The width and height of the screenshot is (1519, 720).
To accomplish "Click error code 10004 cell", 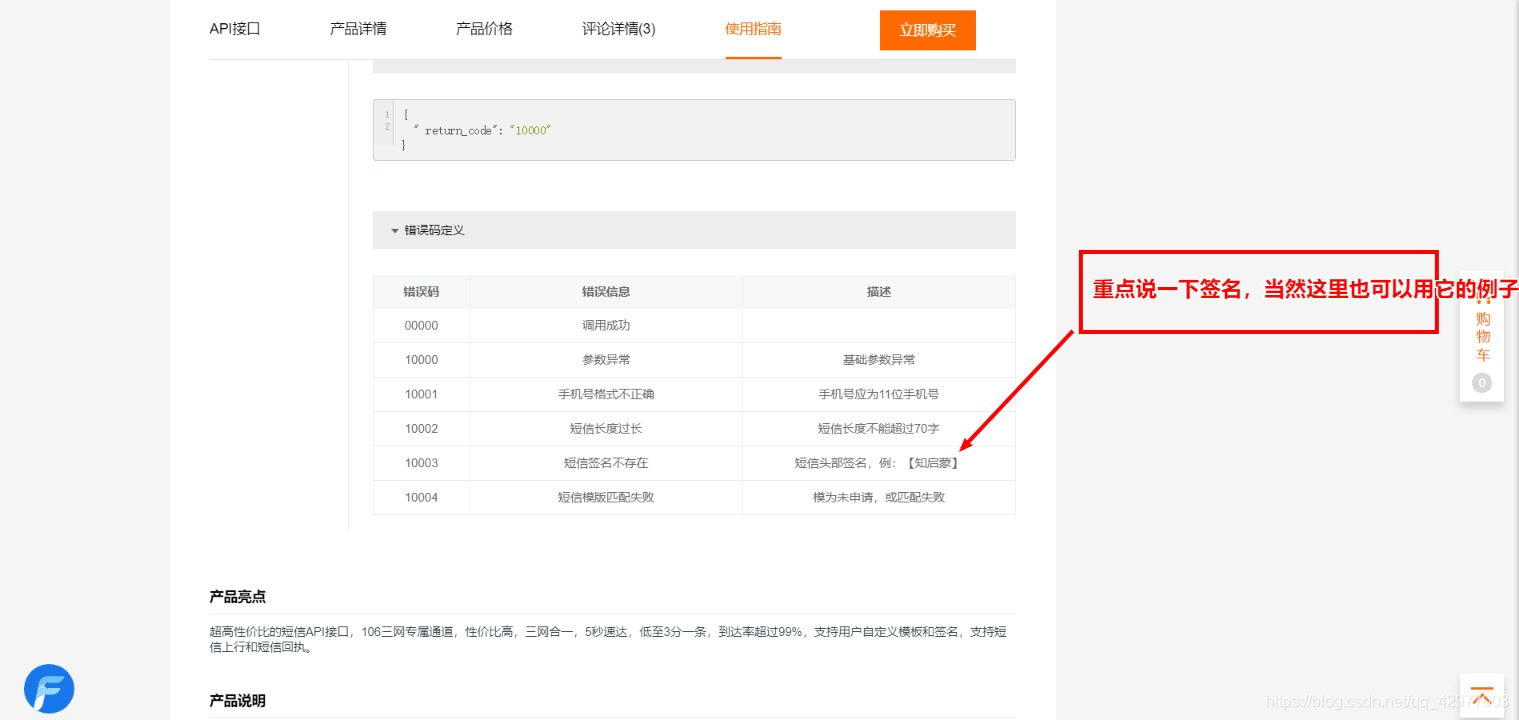I will tap(421, 497).
